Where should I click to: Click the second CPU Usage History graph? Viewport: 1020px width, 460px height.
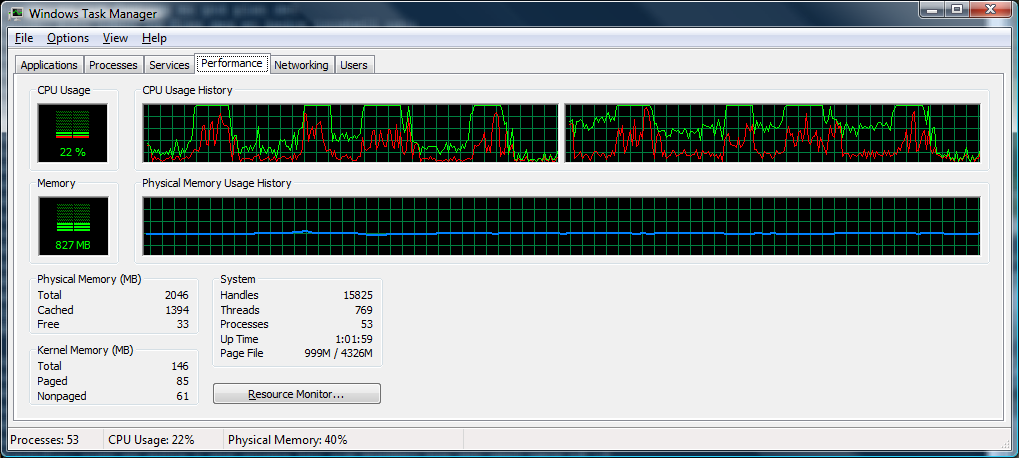pos(772,133)
